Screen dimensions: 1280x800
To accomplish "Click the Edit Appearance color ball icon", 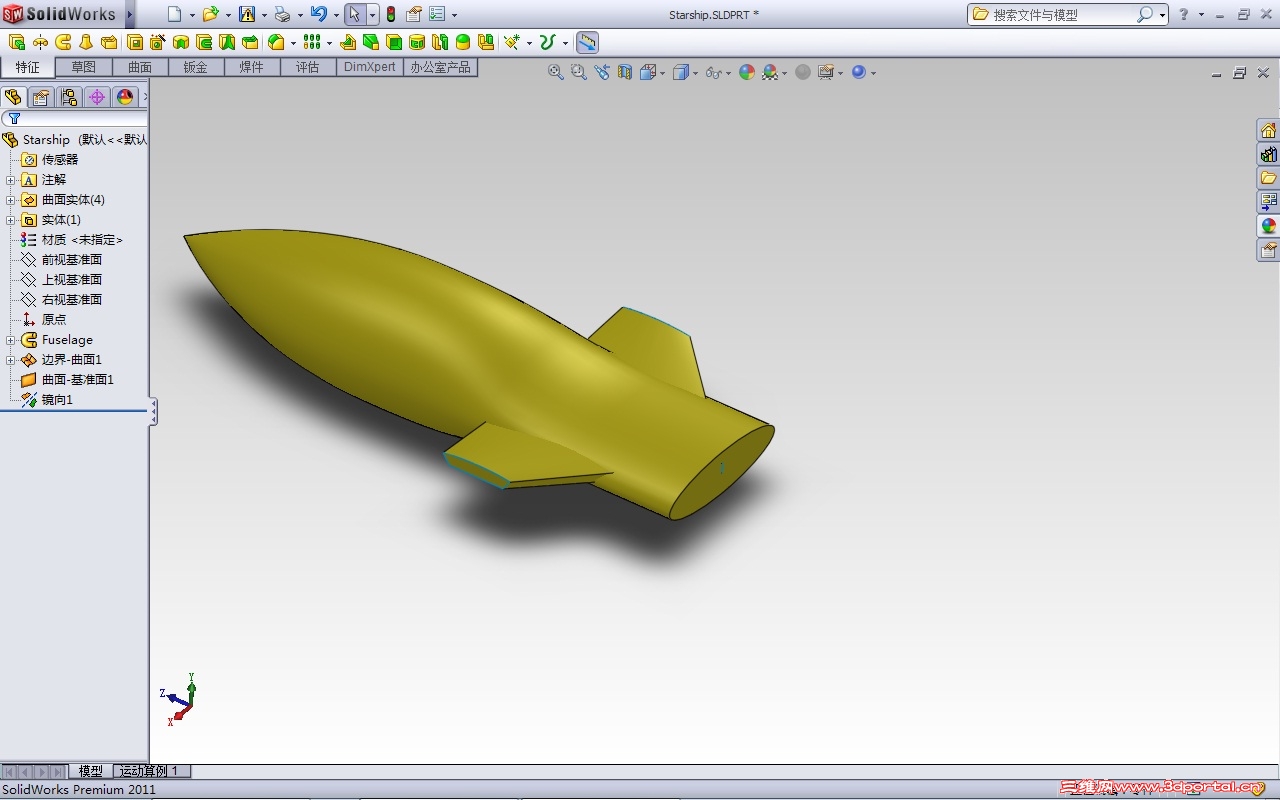I will pos(746,72).
